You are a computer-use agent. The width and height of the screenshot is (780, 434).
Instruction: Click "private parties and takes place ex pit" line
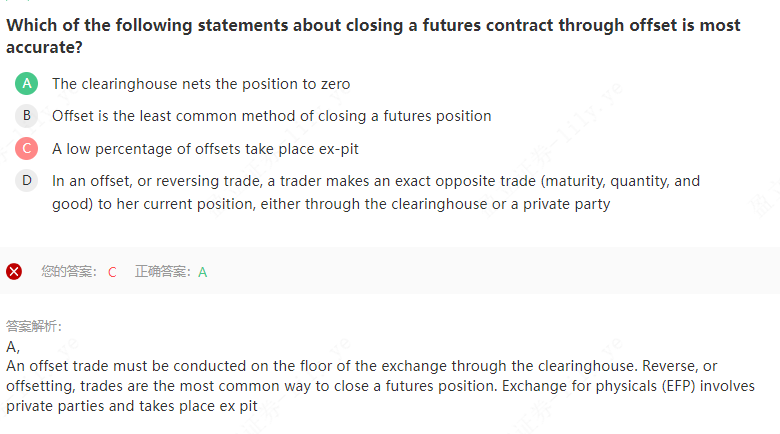132,406
